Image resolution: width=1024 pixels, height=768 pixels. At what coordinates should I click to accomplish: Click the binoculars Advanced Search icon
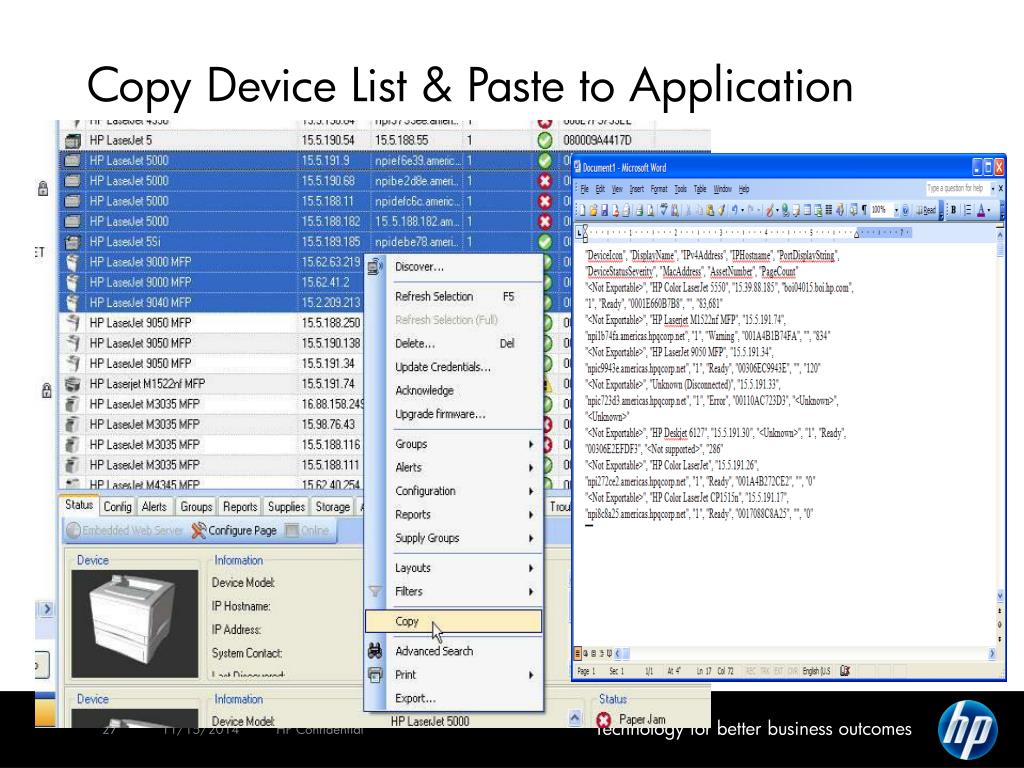[375, 650]
